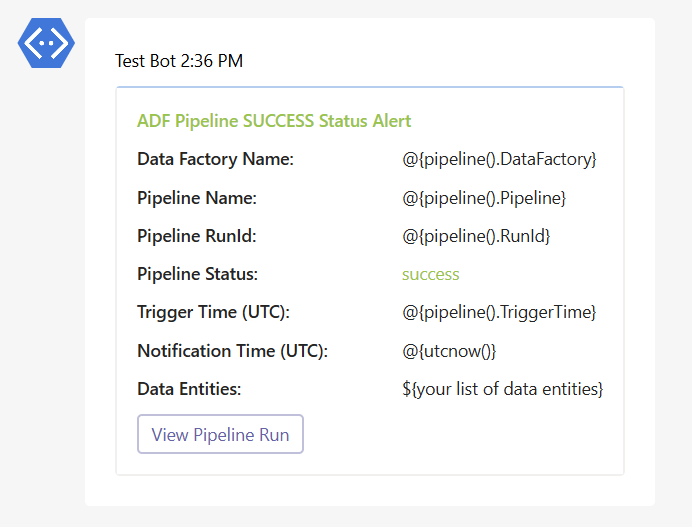The image size is (692, 527).
Task: Click empty card space beside View Pipeline Run
Action: click(460, 435)
